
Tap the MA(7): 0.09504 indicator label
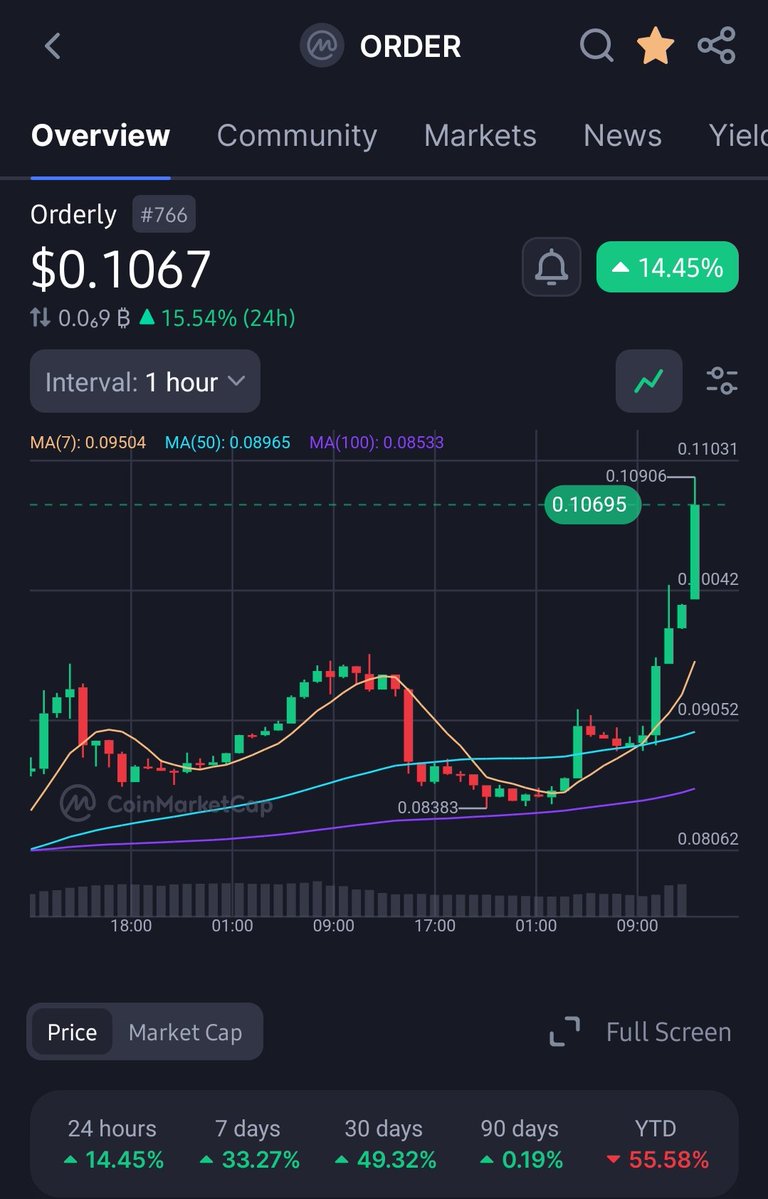[x=88, y=442]
